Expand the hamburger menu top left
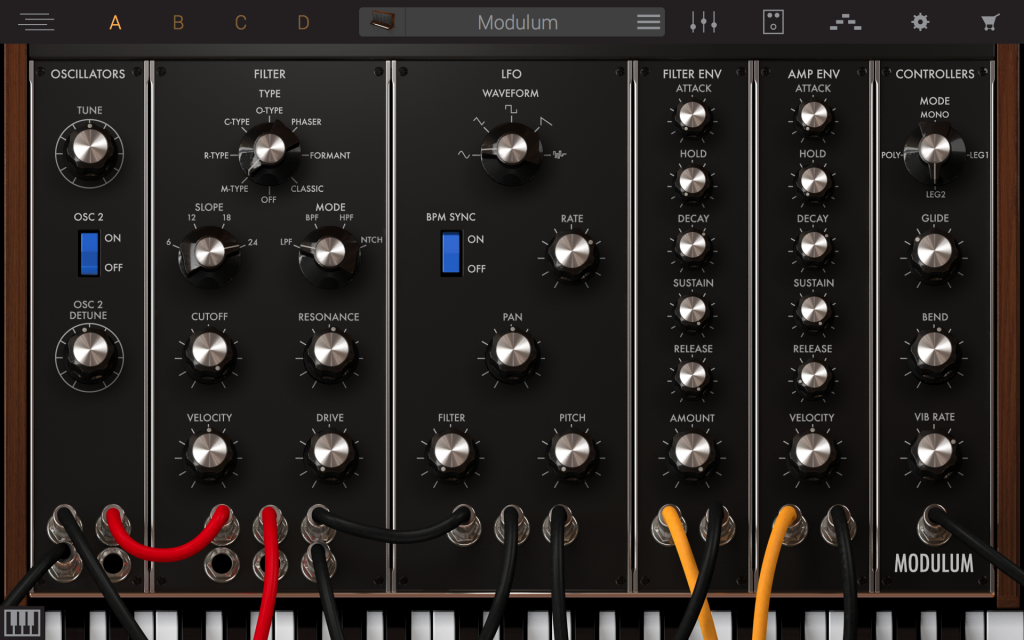Screen dimensions: 1024x640 point(37,21)
